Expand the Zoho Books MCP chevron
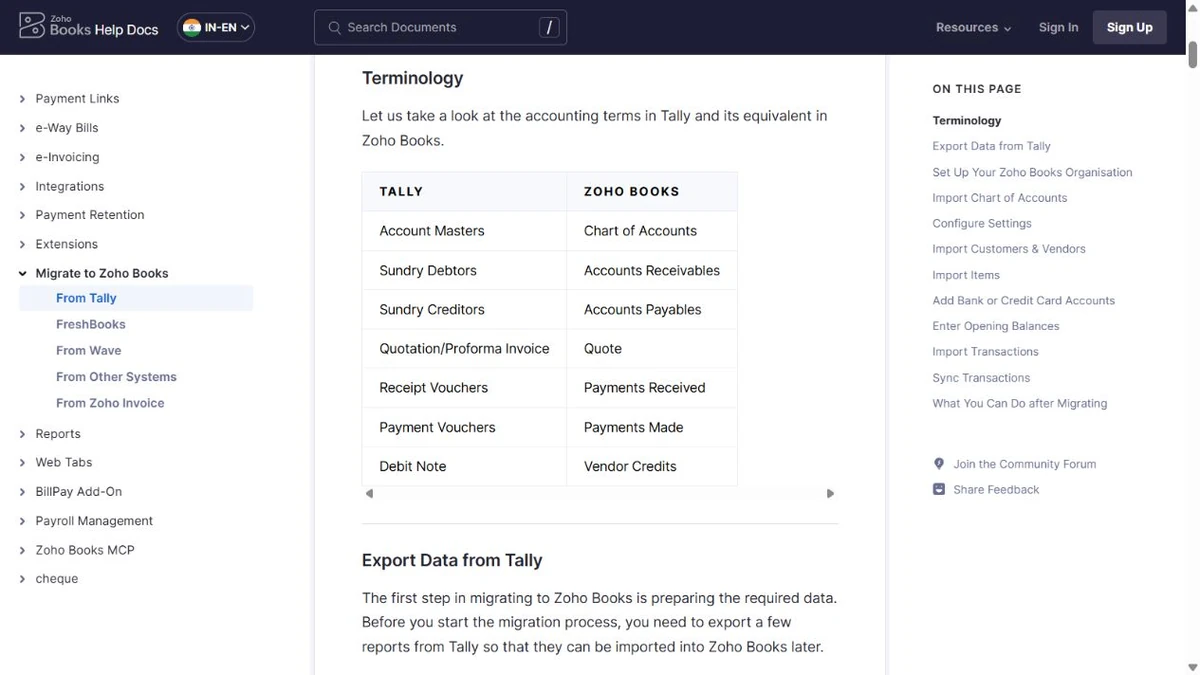The width and height of the screenshot is (1200, 675). click(x=23, y=550)
